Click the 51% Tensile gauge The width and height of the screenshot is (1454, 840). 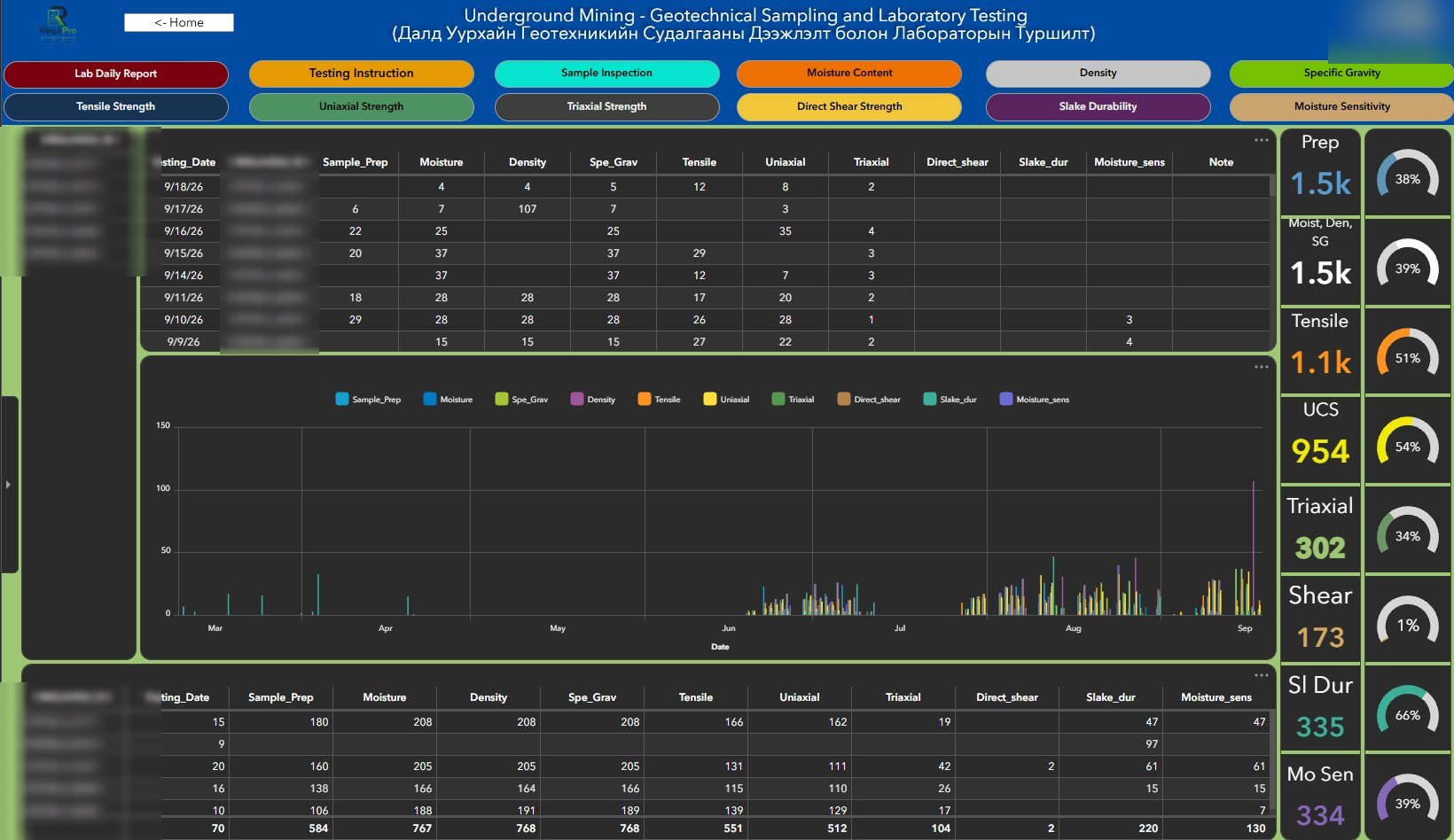pos(1407,353)
